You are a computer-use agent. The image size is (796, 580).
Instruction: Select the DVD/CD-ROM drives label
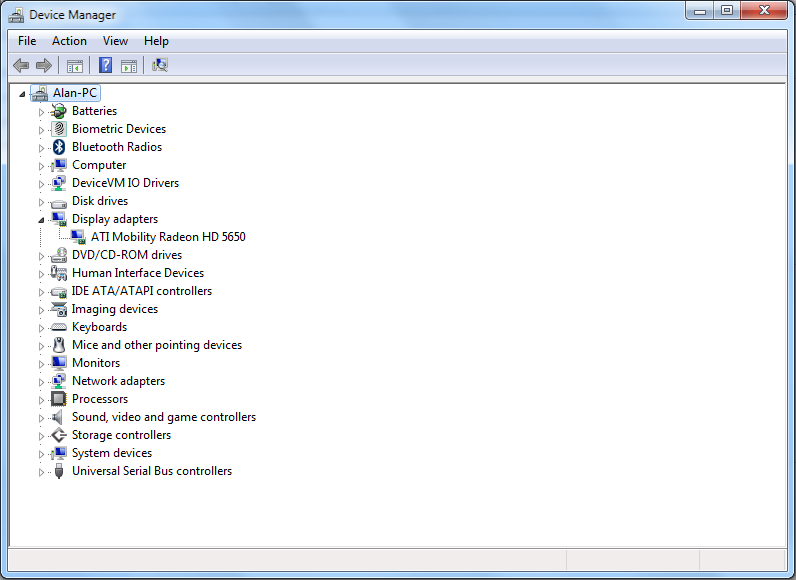[x=127, y=255]
